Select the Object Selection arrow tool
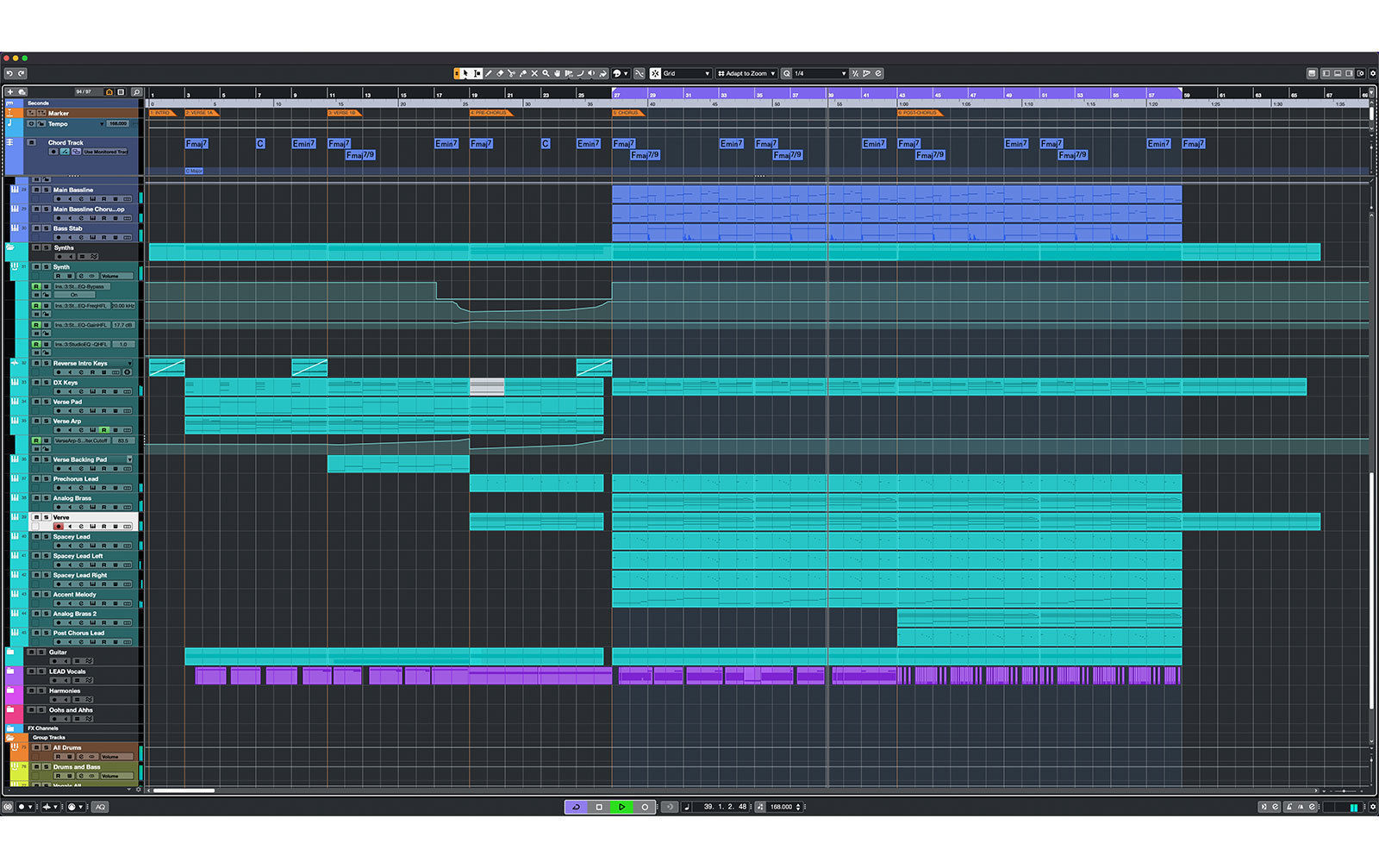The image size is (1379, 868). pyautogui.click(x=465, y=73)
